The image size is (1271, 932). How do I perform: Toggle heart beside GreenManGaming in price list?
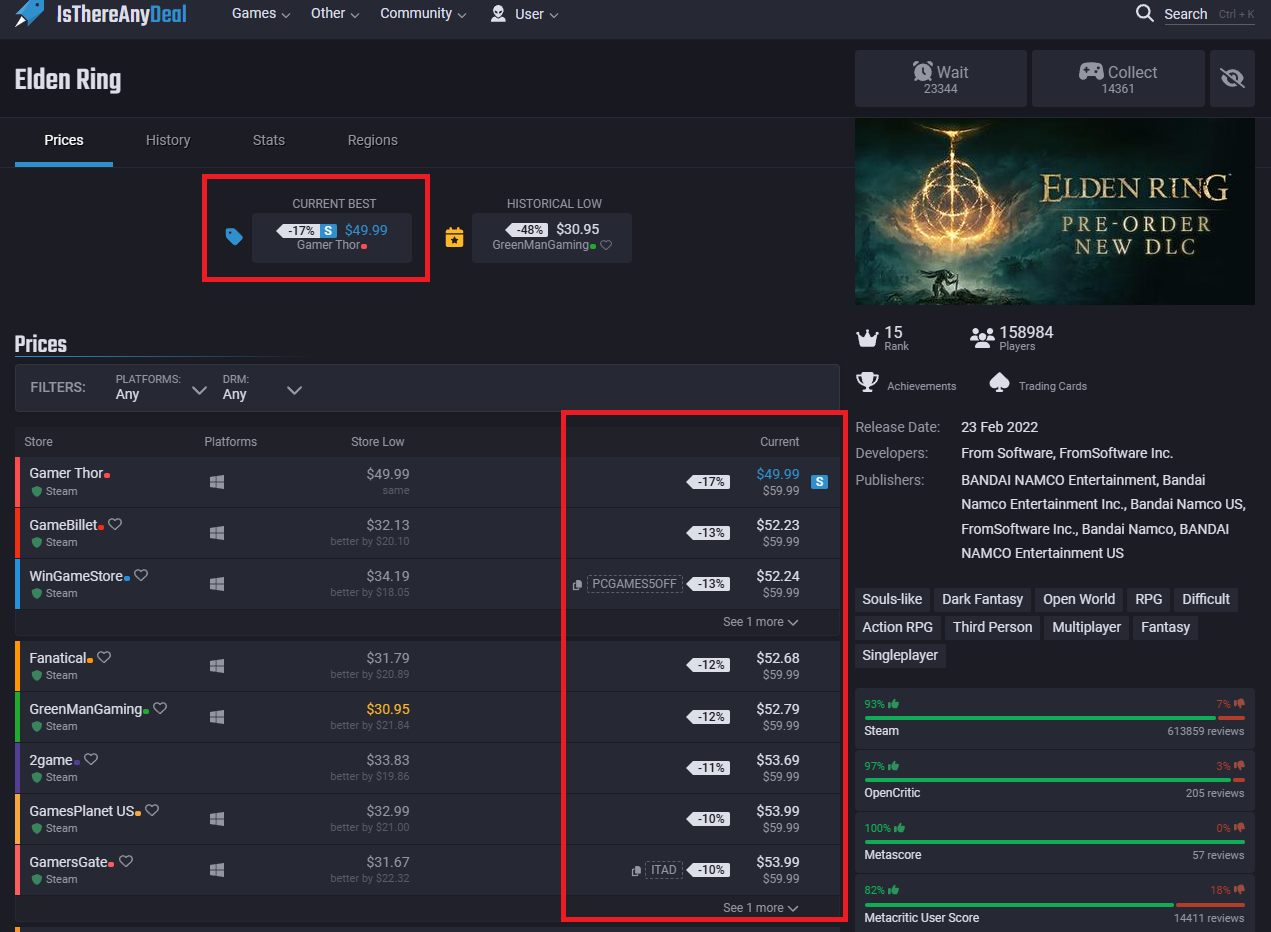pyautogui.click(x=160, y=708)
